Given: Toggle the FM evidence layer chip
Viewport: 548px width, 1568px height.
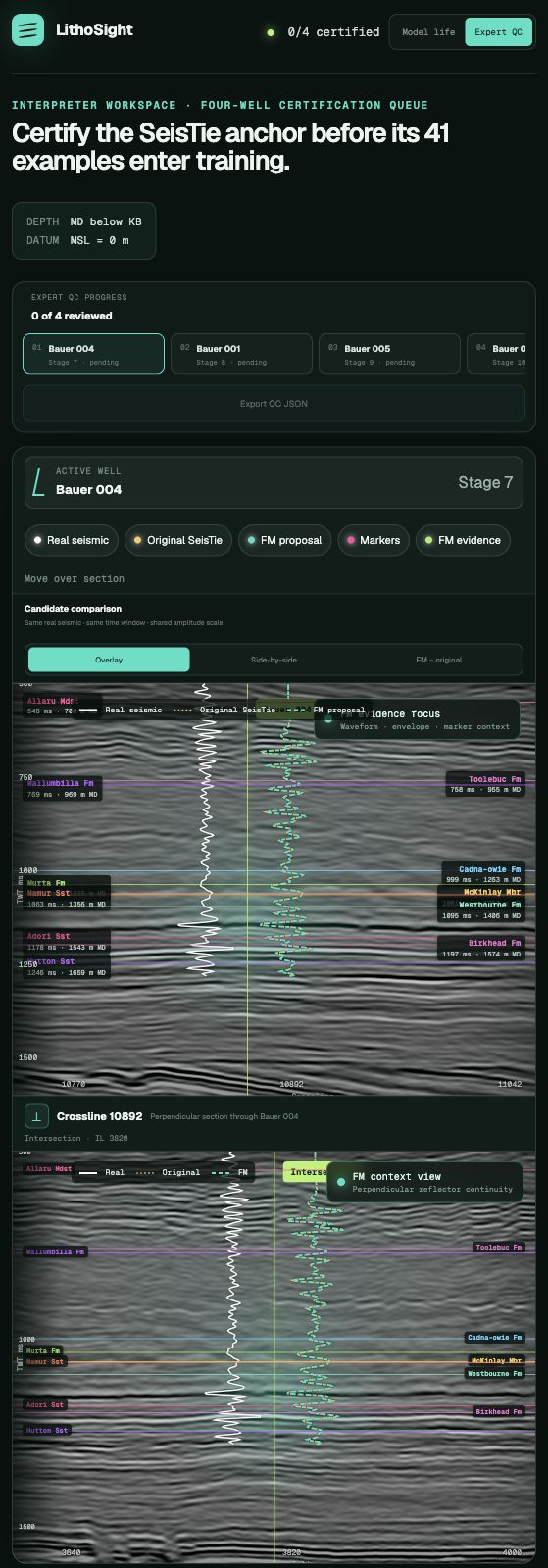Looking at the screenshot, I should click(x=463, y=540).
